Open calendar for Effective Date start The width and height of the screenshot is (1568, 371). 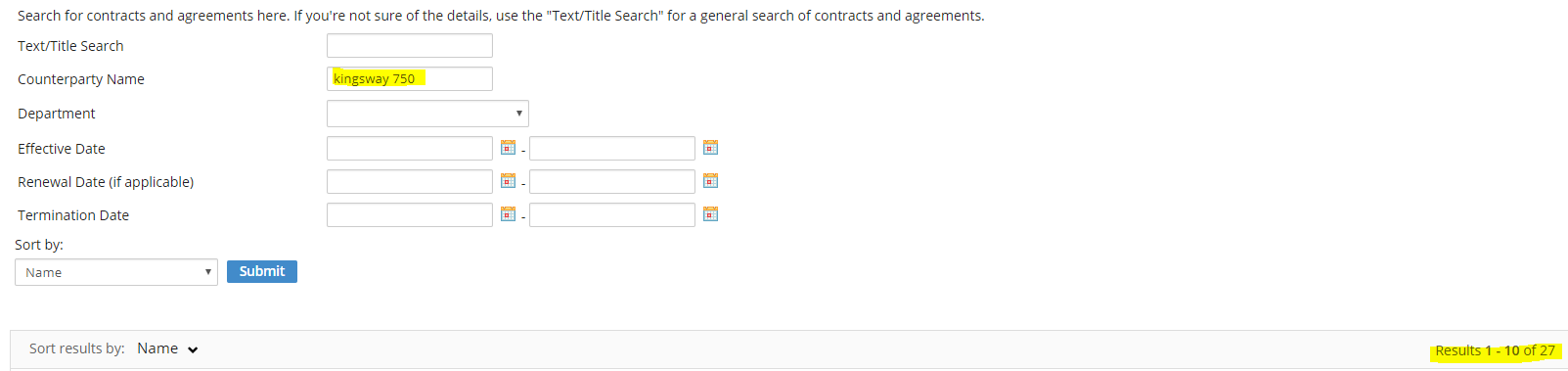(508, 148)
